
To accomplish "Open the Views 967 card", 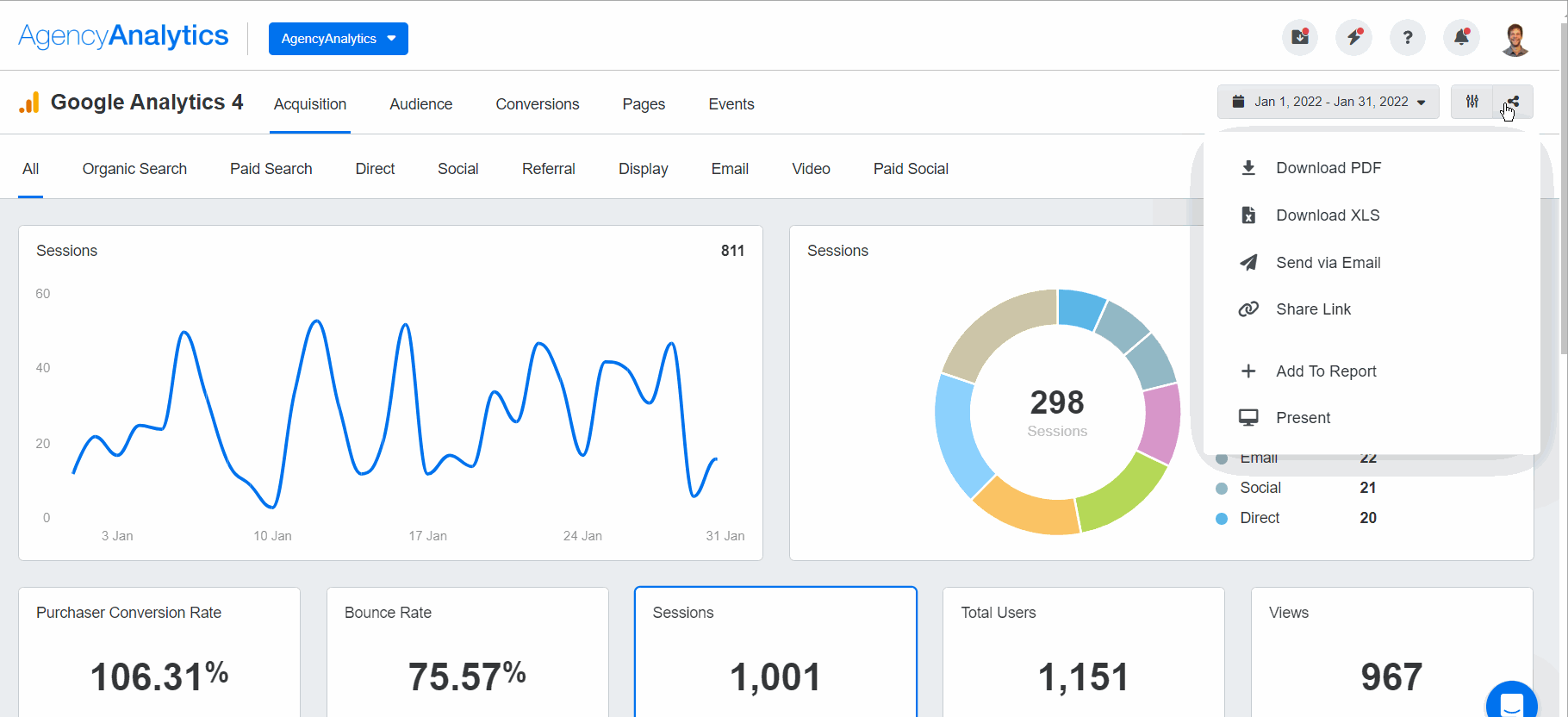I will tap(1392, 652).
